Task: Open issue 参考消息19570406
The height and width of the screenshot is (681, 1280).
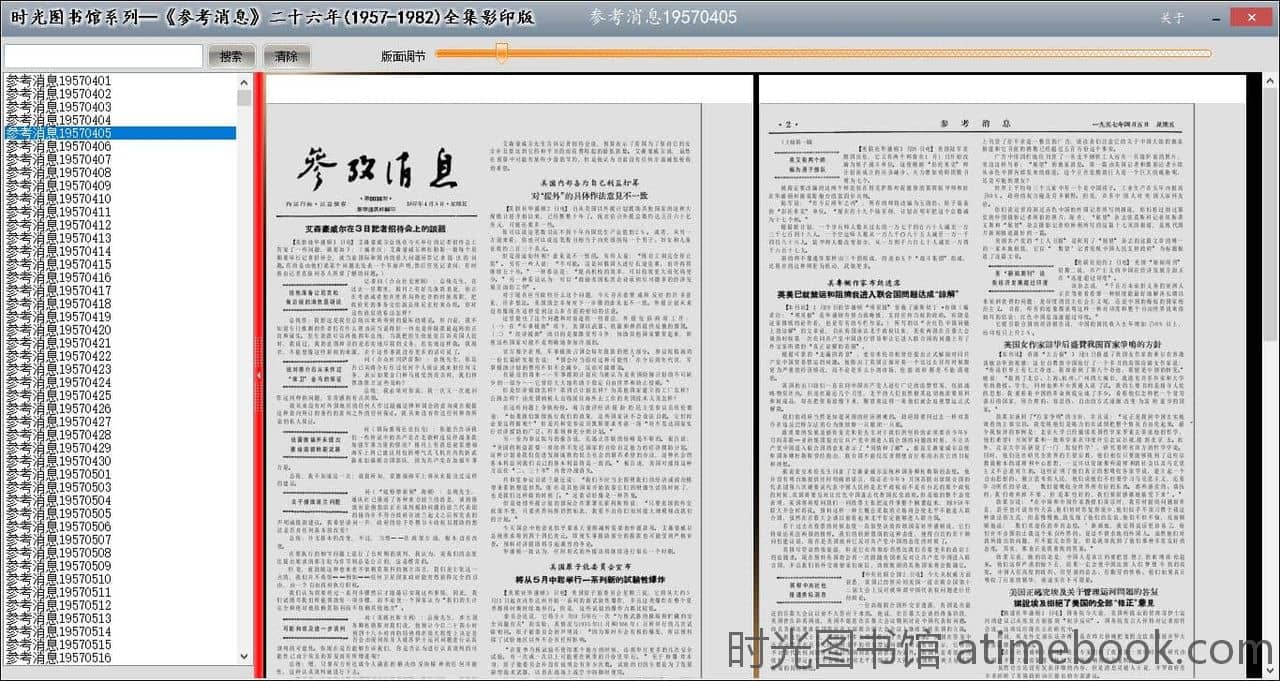Action: coord(59,146)
